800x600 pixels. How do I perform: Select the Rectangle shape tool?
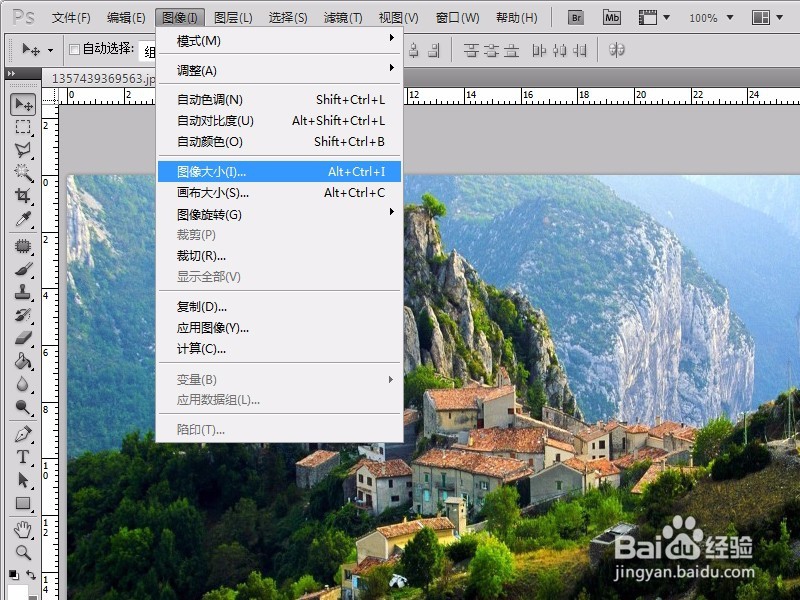click(x=23, y=504)
